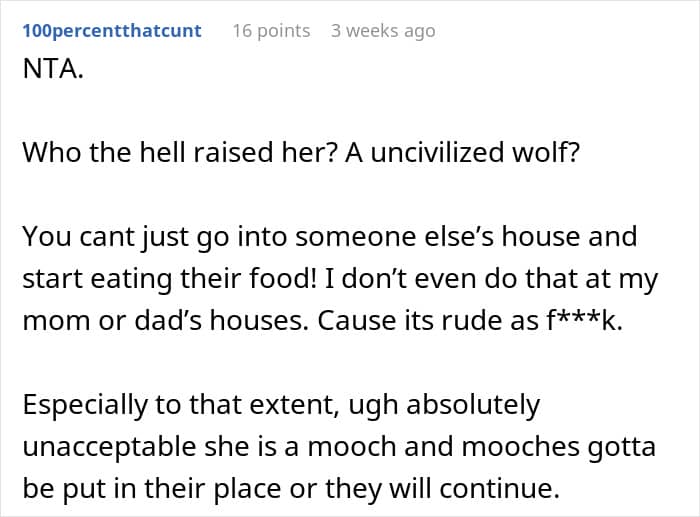Click the line starting 'mom or dad's houses'
This screenshot has height=517, width=700.
[322, 321]
